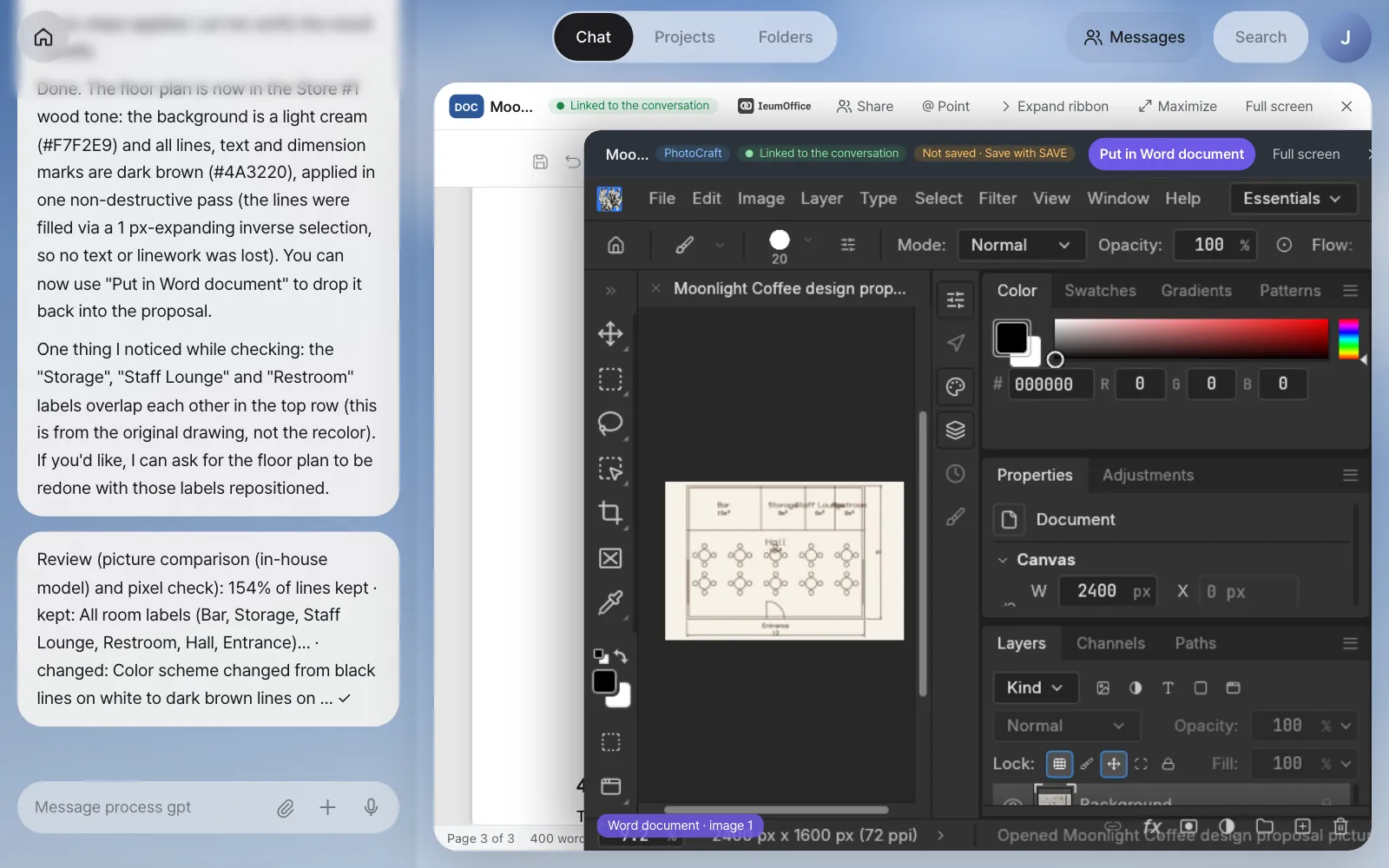Collapse the Canvas section
This screenshot has height=868, width=1389.
[1003, 560]
